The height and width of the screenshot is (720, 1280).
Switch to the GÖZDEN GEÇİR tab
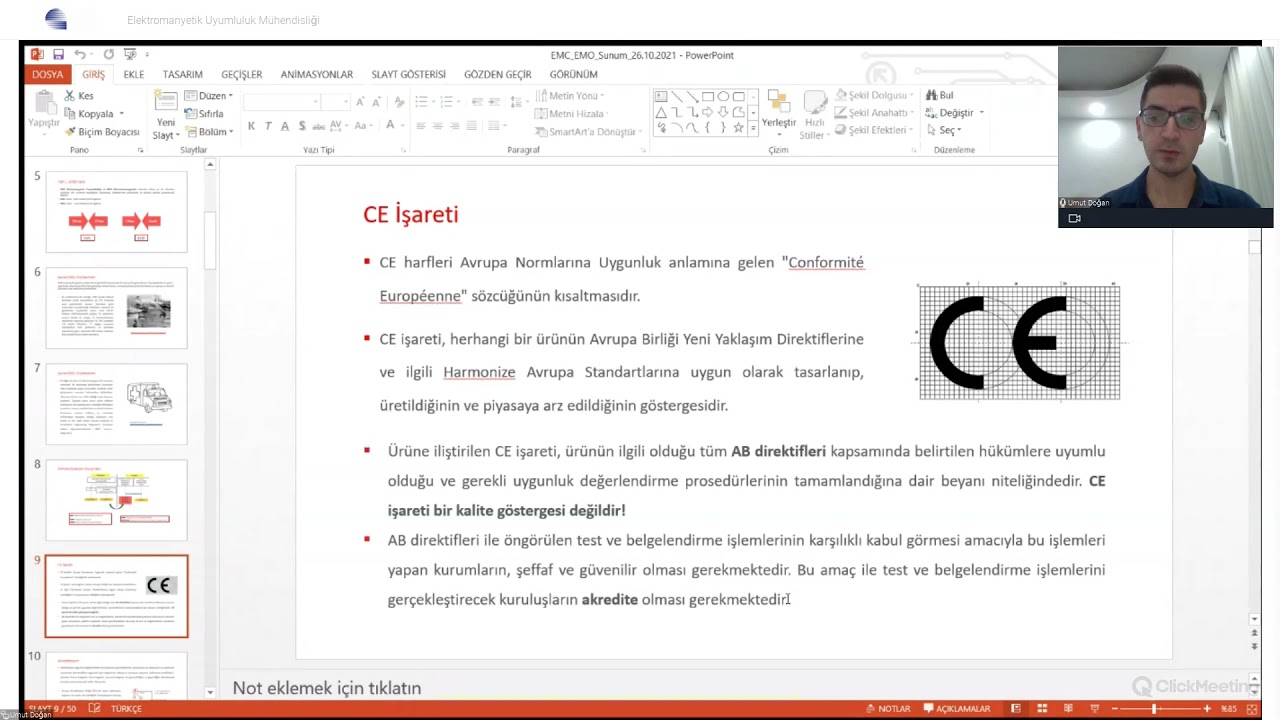pos(498,74)
